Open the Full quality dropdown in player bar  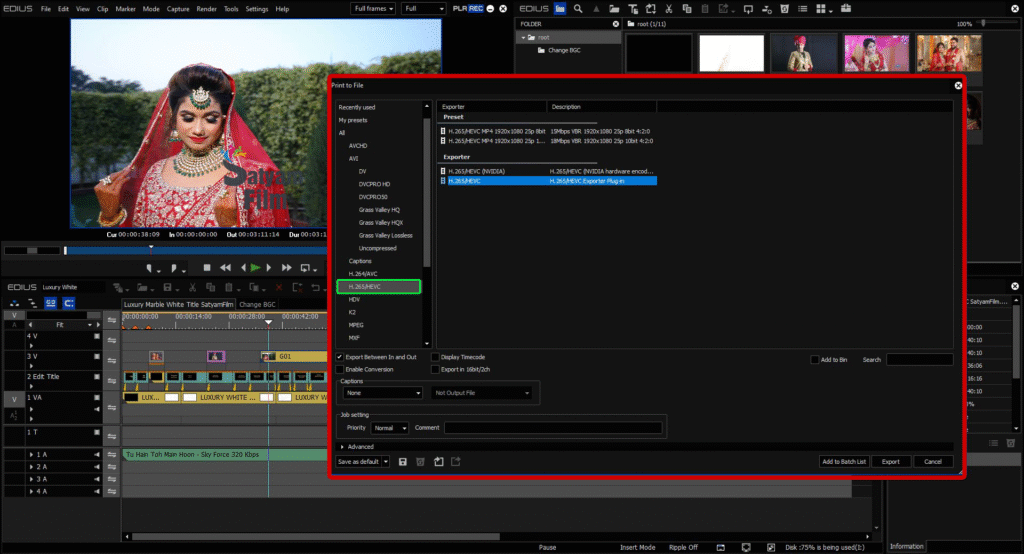click(x=424, y=8)
